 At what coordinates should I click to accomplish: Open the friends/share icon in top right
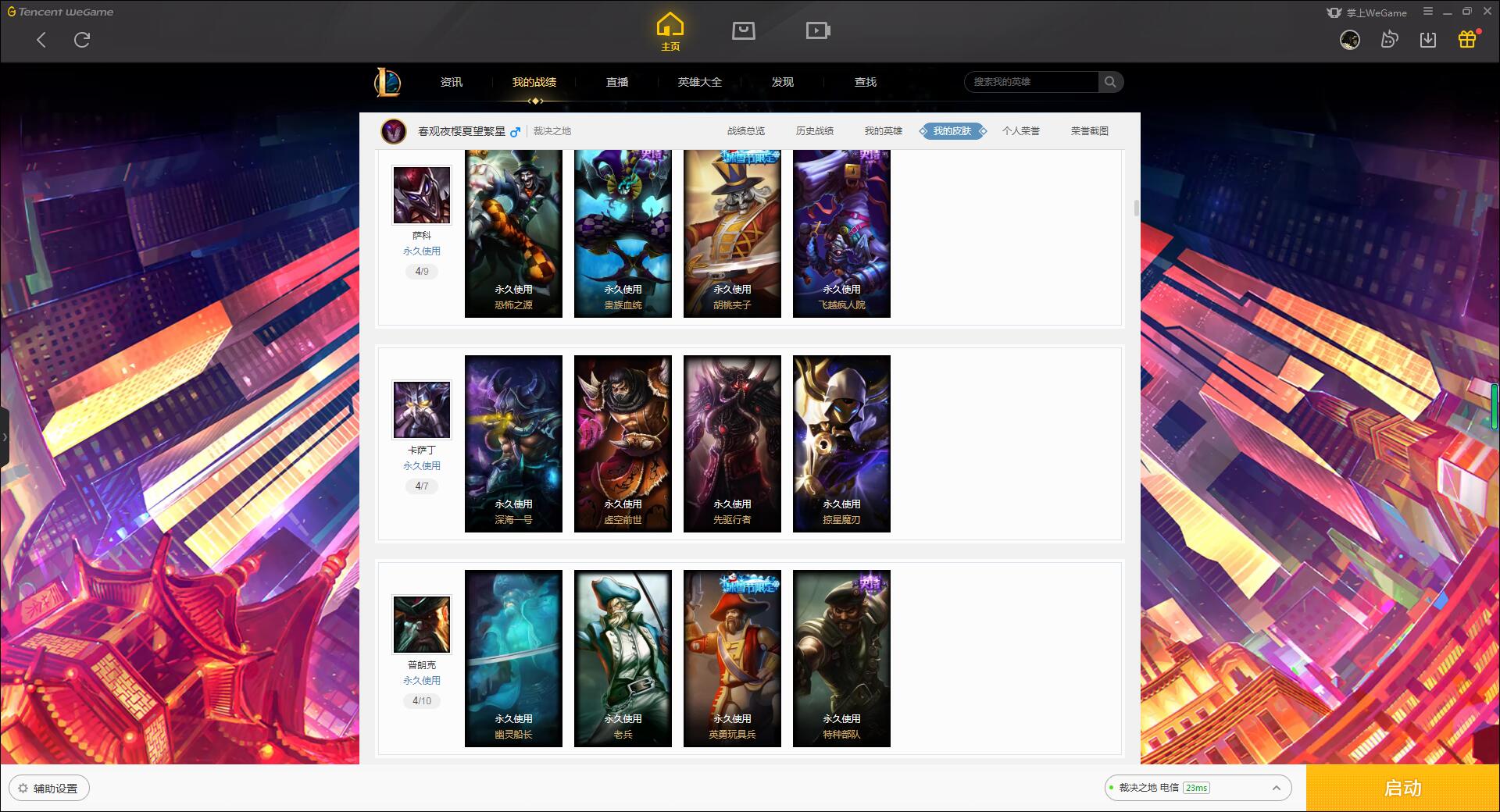click(1389, 39)
